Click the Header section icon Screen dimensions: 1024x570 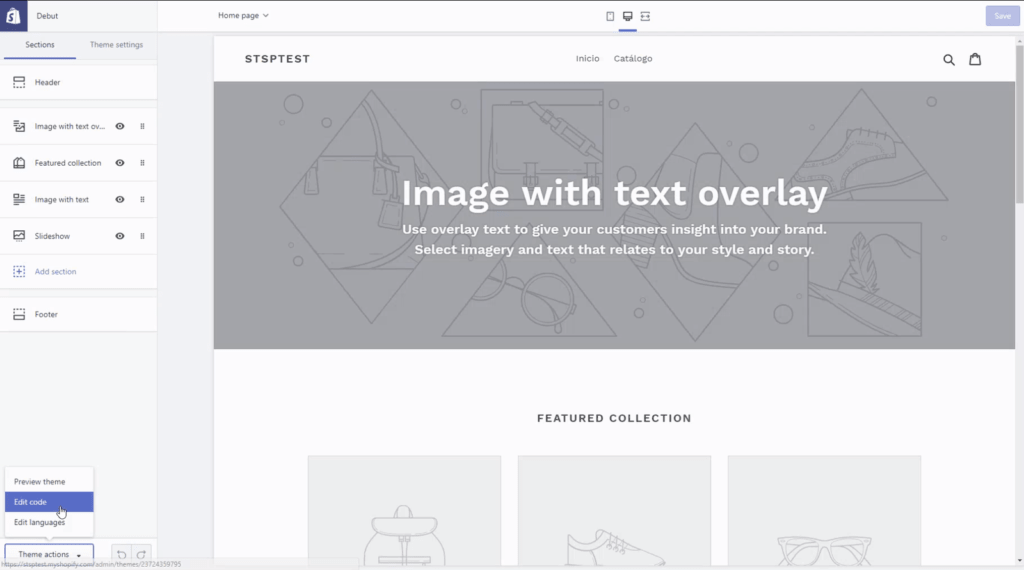pyautogui.click(x=19, y=82)
